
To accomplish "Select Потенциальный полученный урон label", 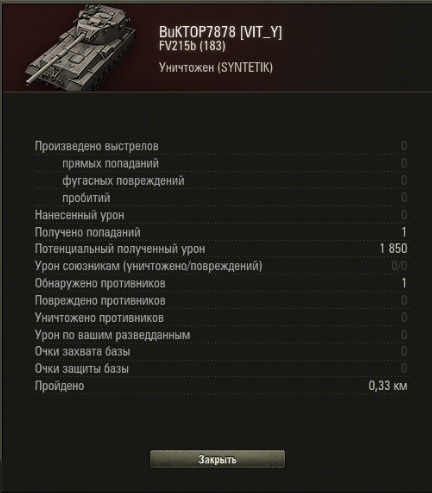I will coord(120,249).
